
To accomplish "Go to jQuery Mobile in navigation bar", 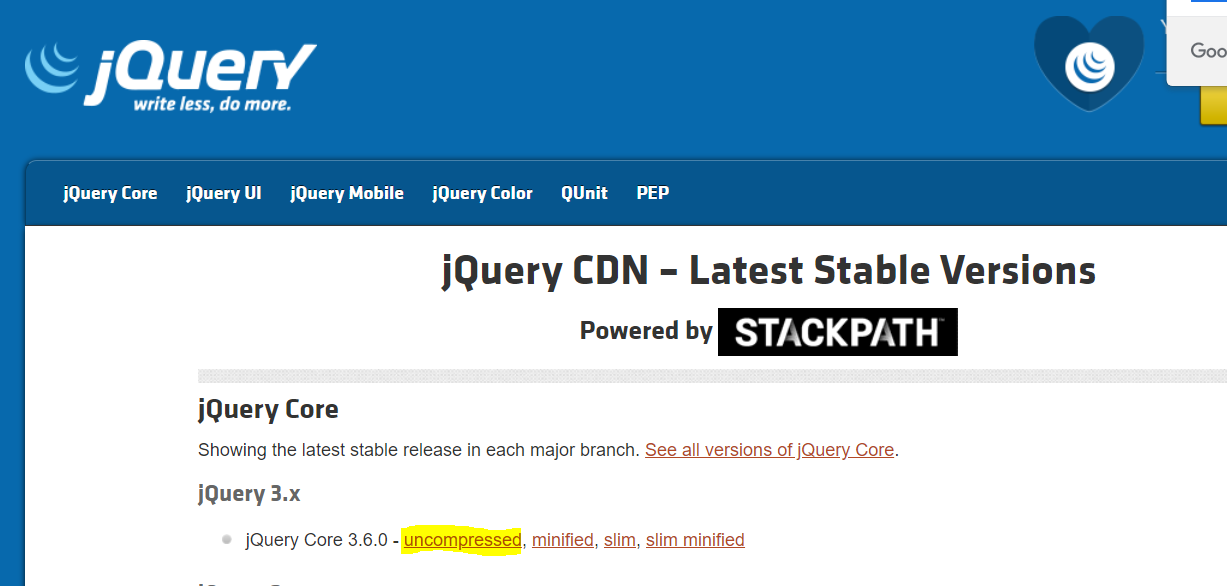I will [347, 193].
